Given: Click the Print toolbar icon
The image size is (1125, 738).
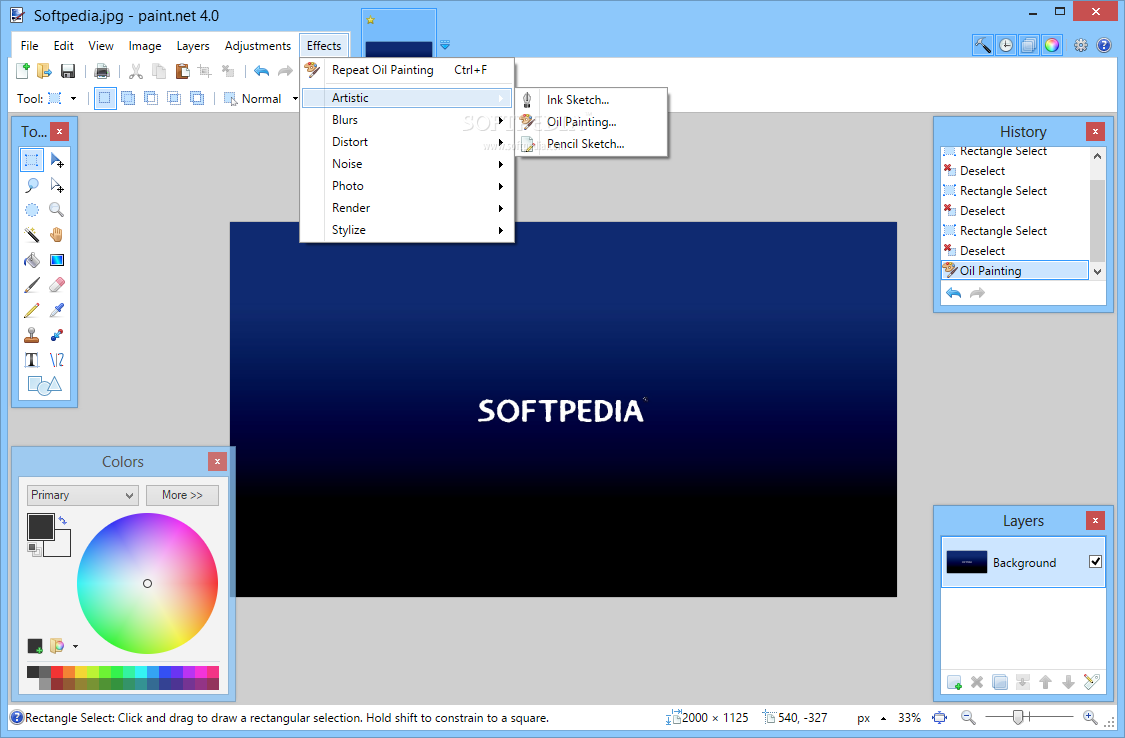Looking at the screenshot, I should 102,70.
